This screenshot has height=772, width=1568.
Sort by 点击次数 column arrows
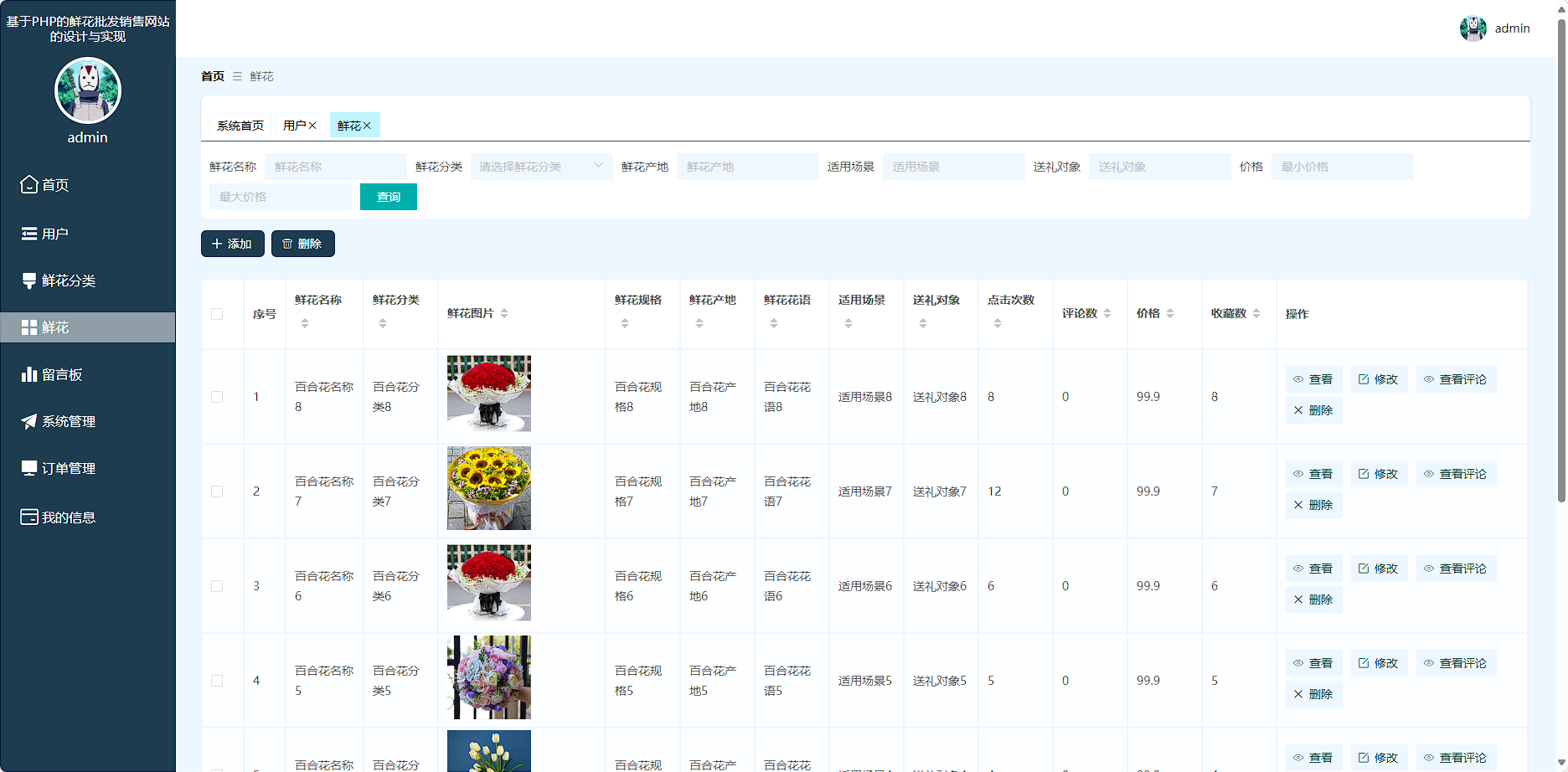click(x=998, y=323)
